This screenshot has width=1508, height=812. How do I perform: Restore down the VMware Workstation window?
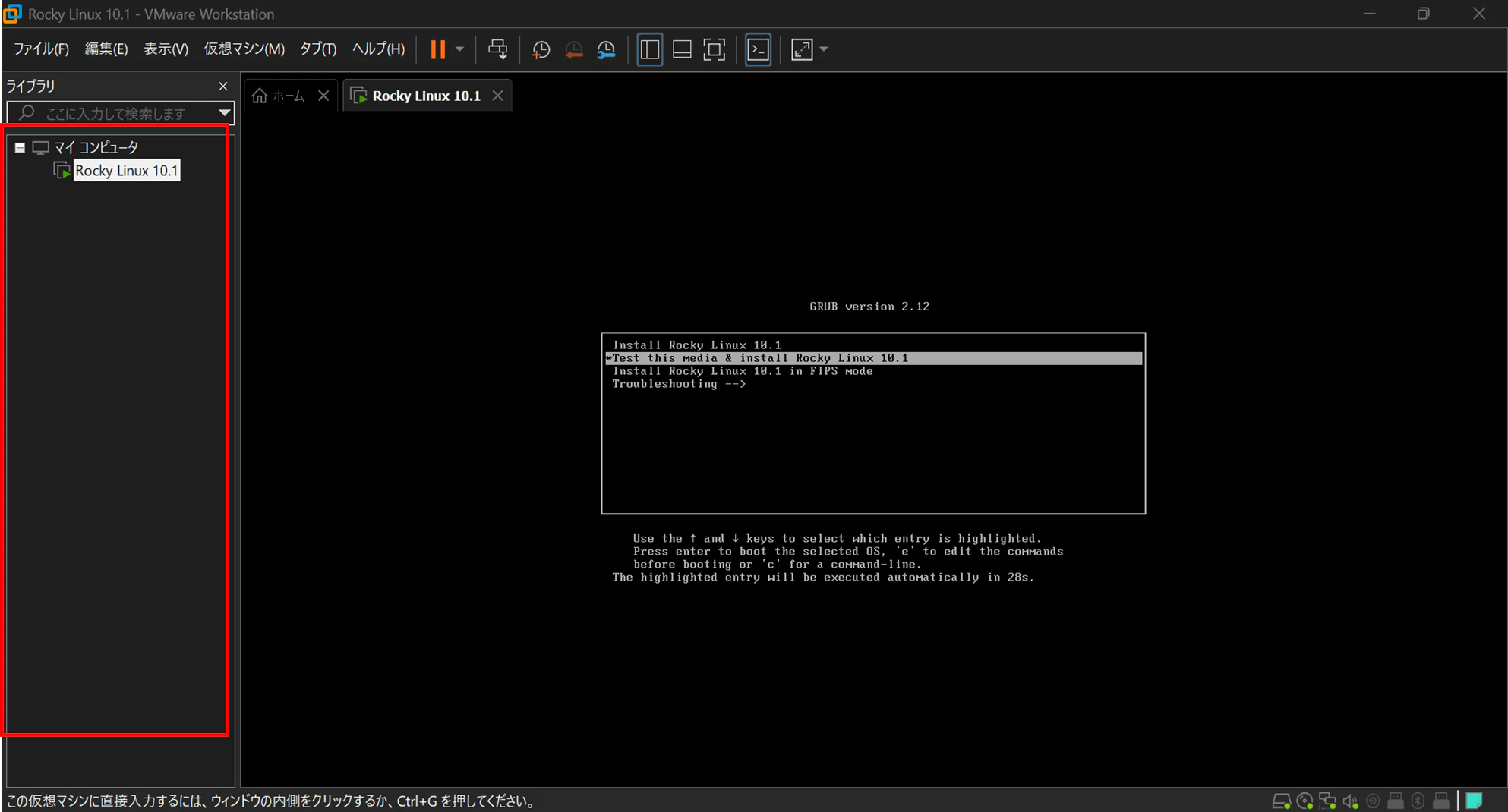point(1424,14)
